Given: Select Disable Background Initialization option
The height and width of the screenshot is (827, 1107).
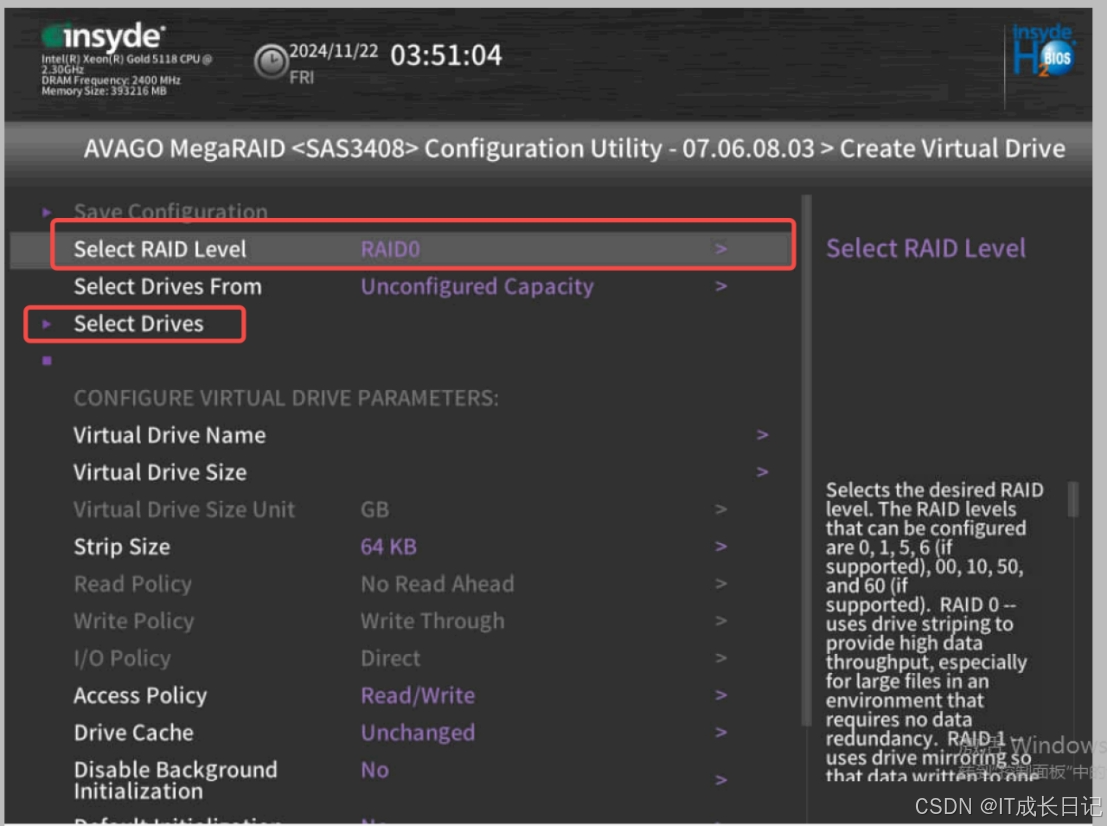Looking at the screenshot, I should coord(176,780).
